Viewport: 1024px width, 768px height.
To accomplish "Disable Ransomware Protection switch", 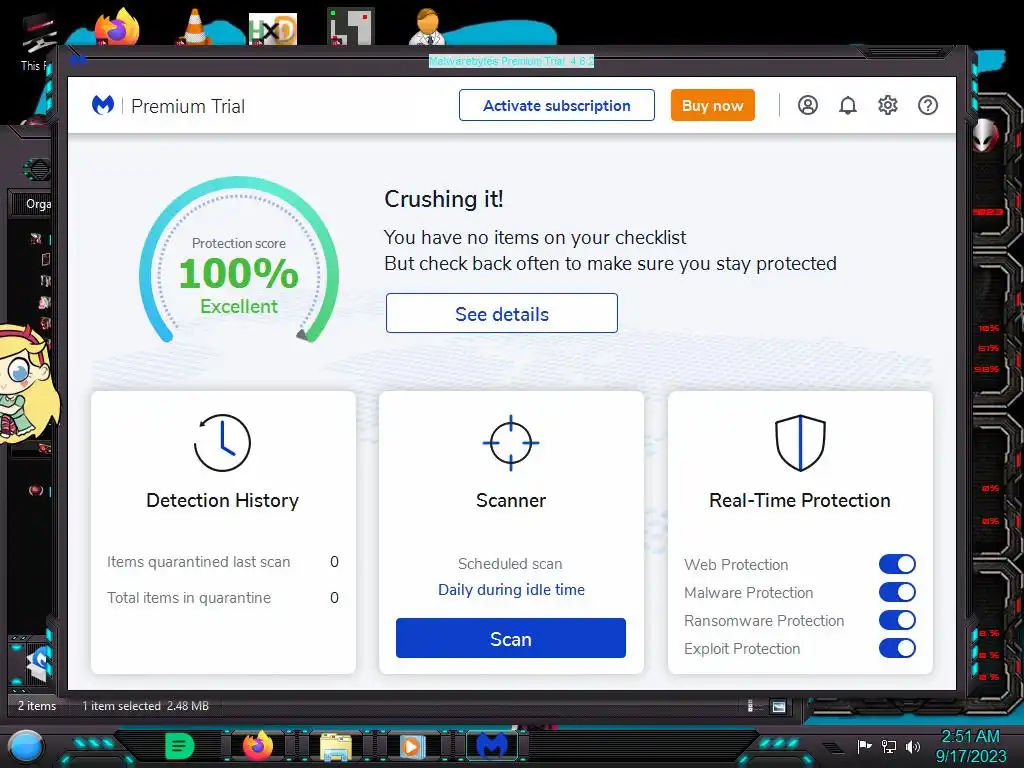I will (897, 620).
